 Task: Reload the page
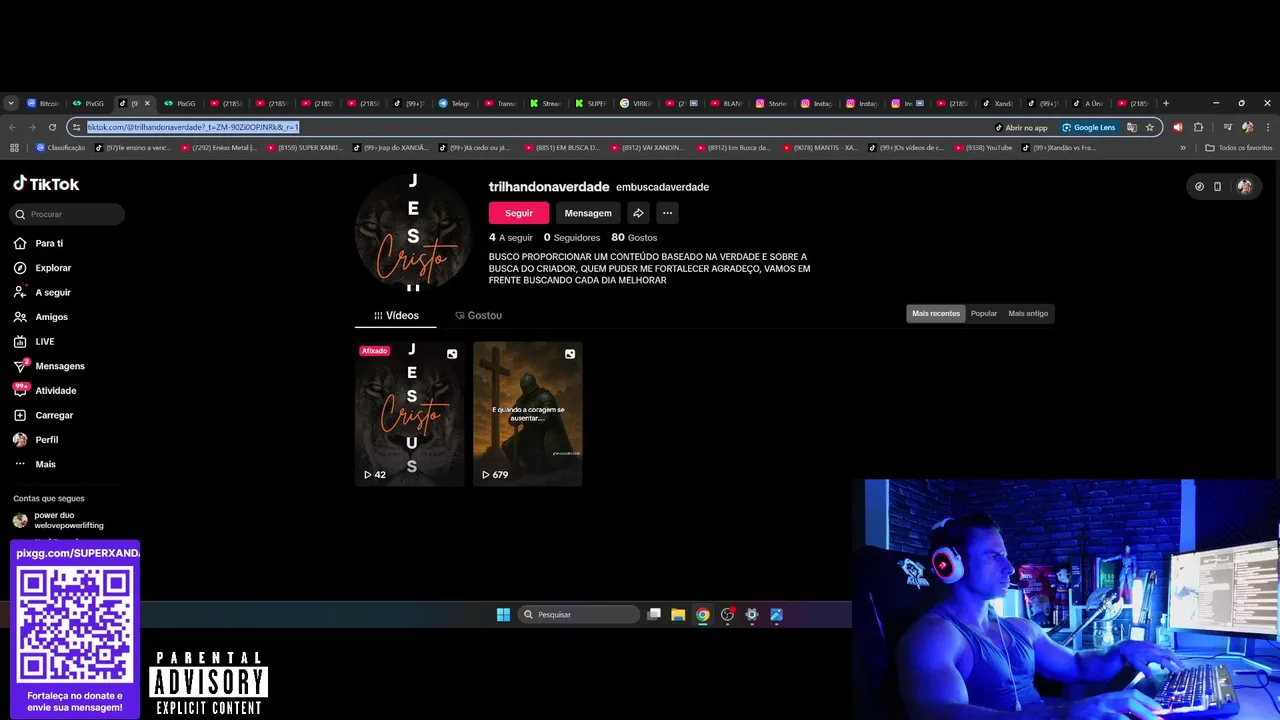[52, 127]
